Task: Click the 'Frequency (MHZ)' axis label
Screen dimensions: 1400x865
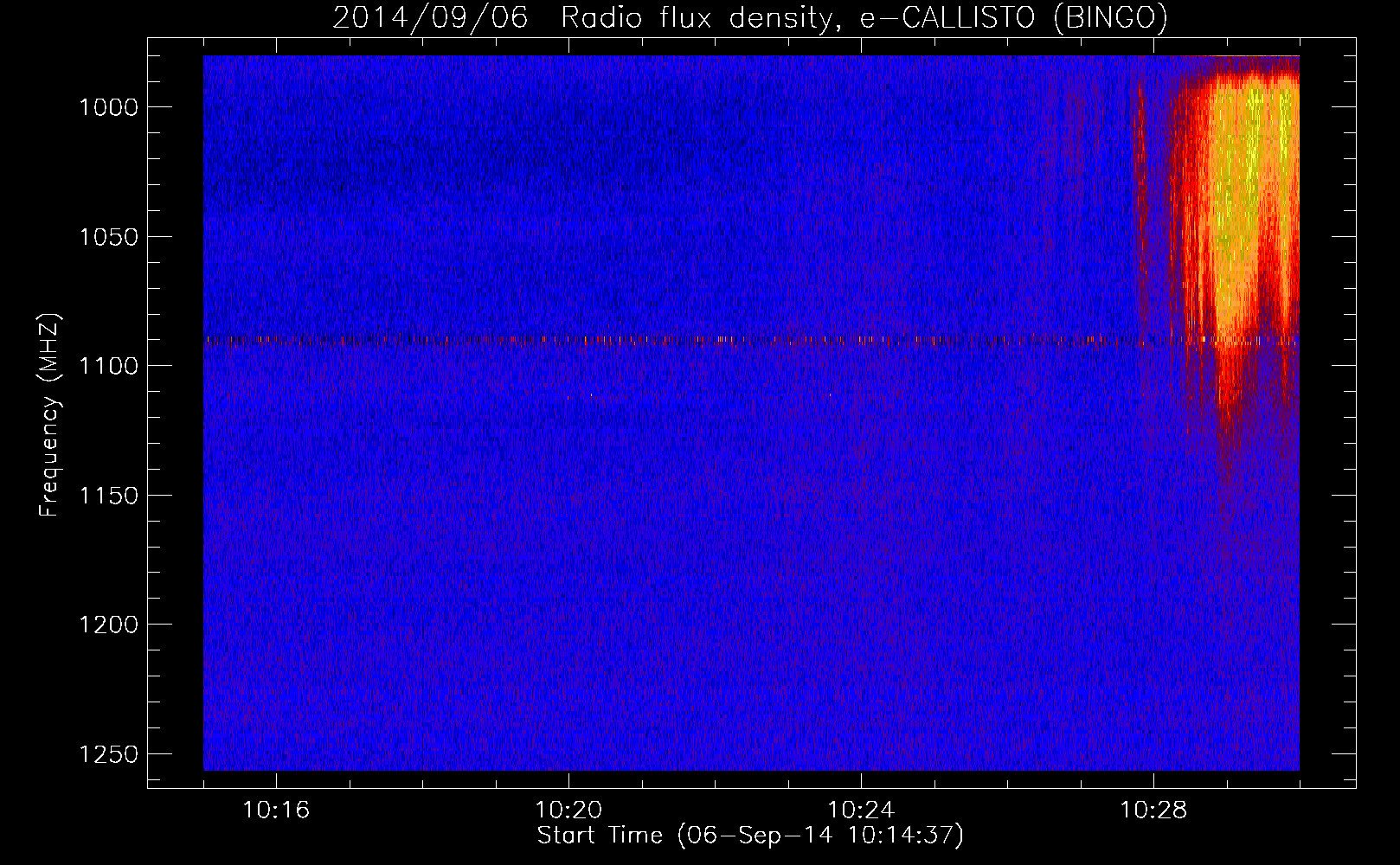Action: 50,415
